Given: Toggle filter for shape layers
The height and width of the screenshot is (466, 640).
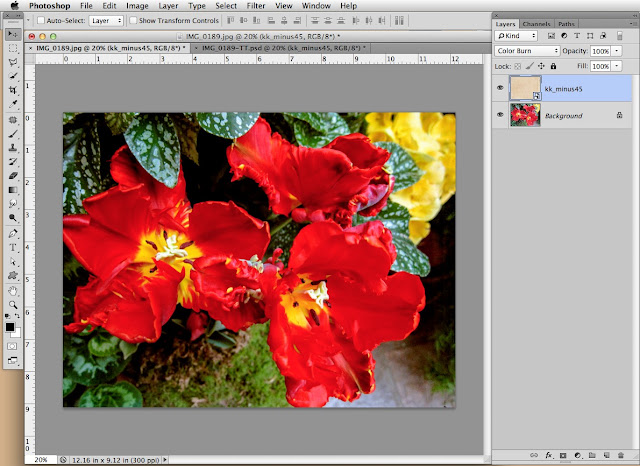Looking at the screenshot, I should tap(590, 36).
